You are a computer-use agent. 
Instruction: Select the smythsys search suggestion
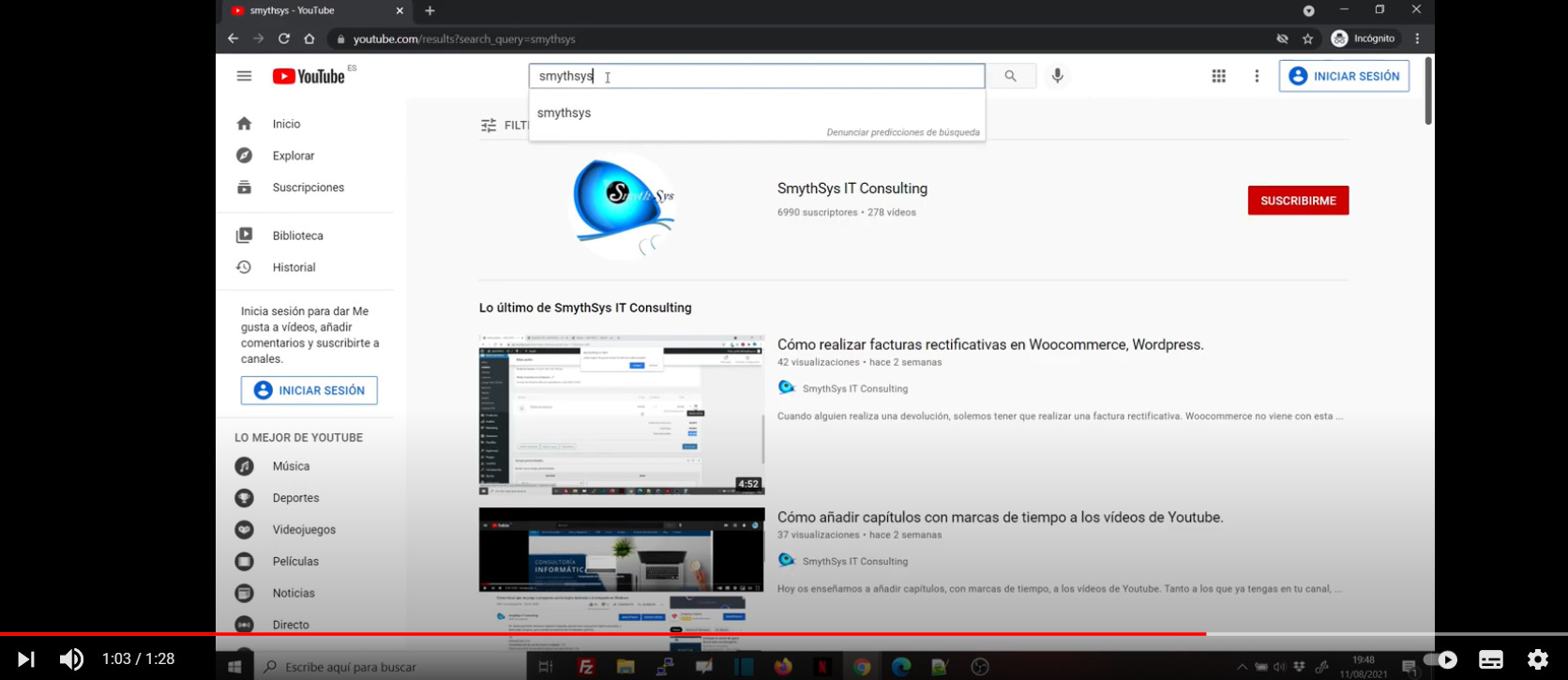565,113
